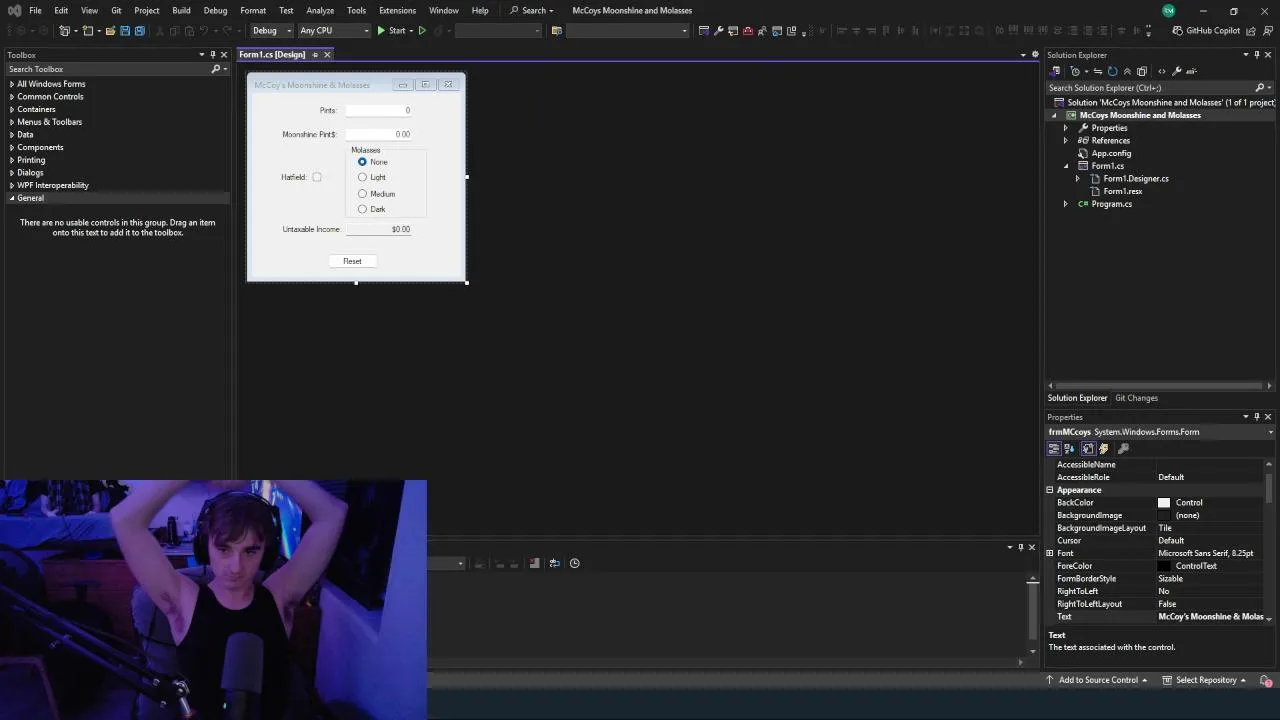The width and height of the screenshot is (1280, 720).
Task: Select the Medium molasses radio button
Action: point(362,194)
